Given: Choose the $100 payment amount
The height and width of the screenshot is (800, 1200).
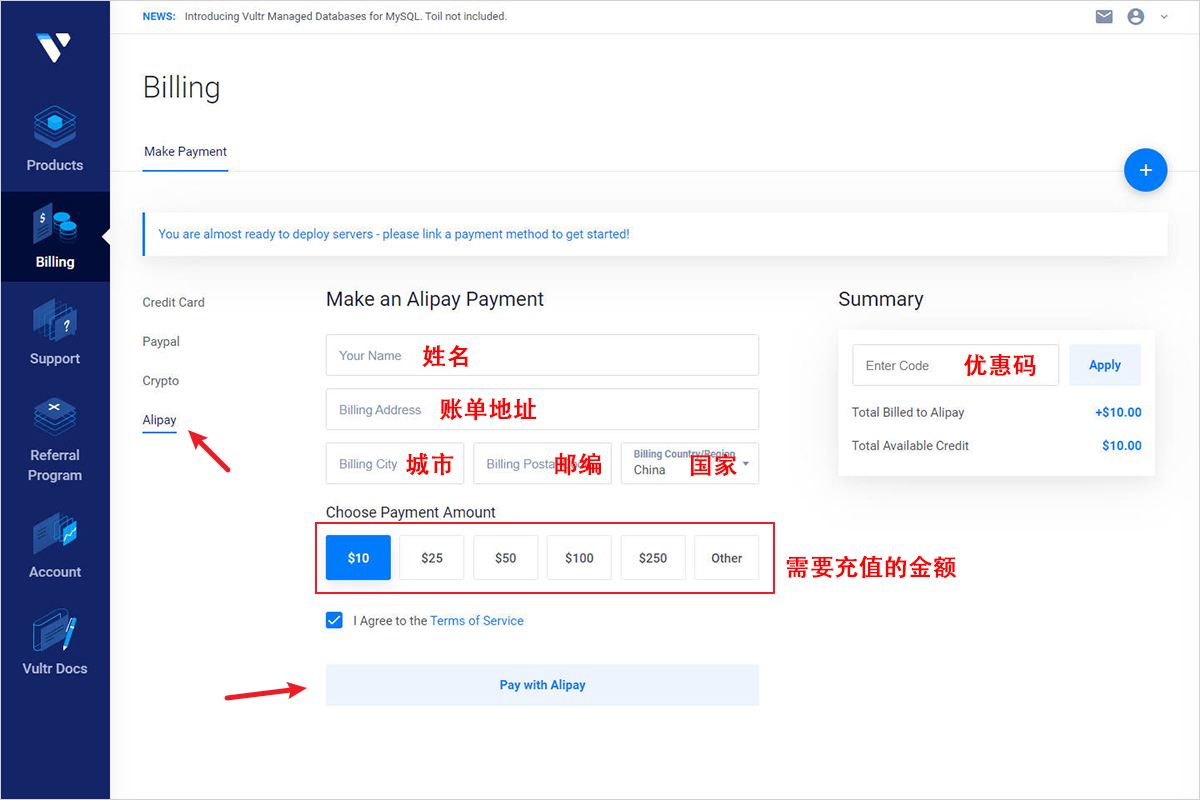Looking at the screenshot, I should [579, 558].
